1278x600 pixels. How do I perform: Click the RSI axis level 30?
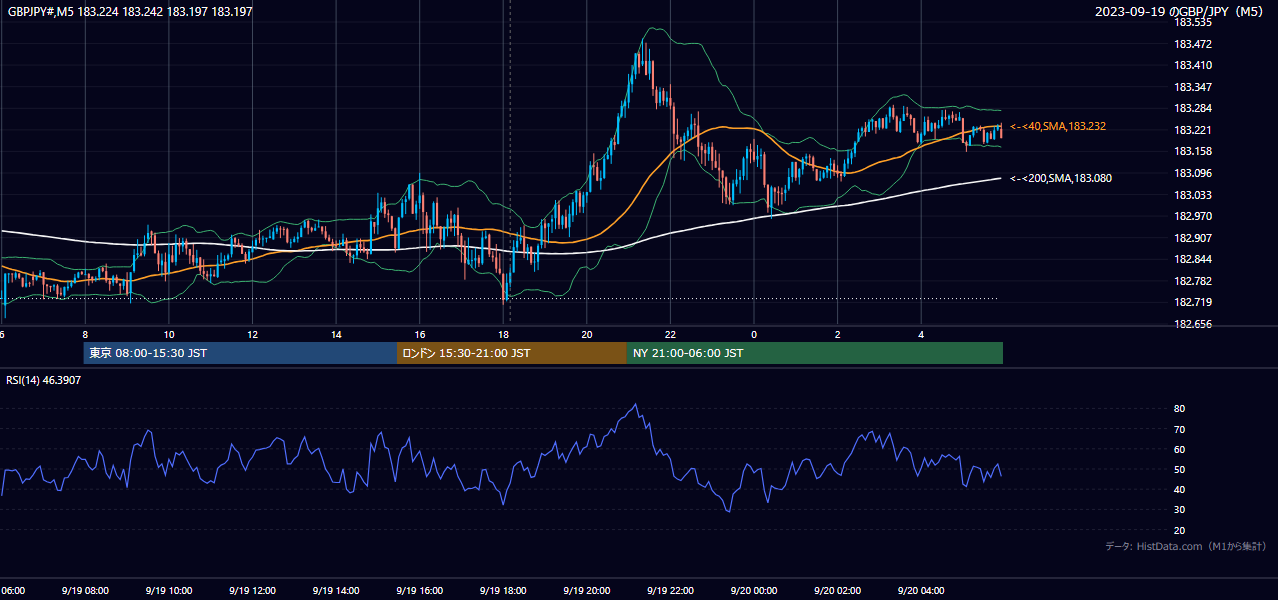click(x=1180, y=511)
